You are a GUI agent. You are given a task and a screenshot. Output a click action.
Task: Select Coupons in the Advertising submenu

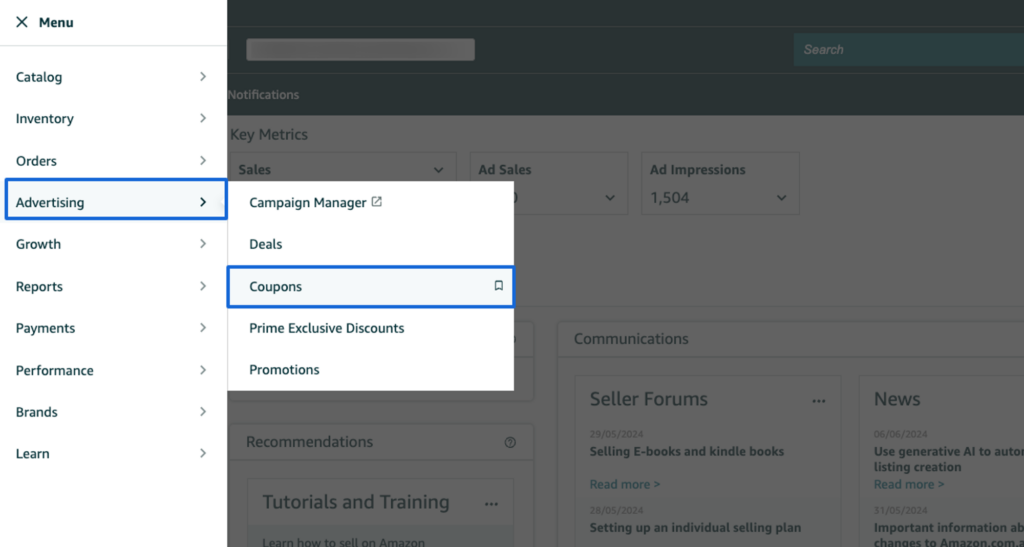point(370,287)
